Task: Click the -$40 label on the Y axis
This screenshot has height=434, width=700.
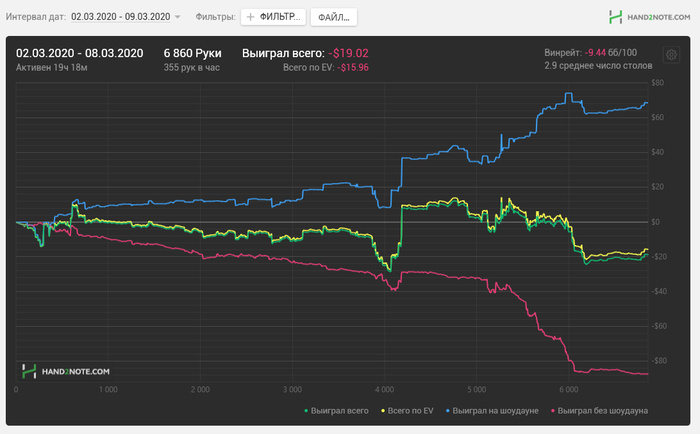Action: [x=657, y=292]
